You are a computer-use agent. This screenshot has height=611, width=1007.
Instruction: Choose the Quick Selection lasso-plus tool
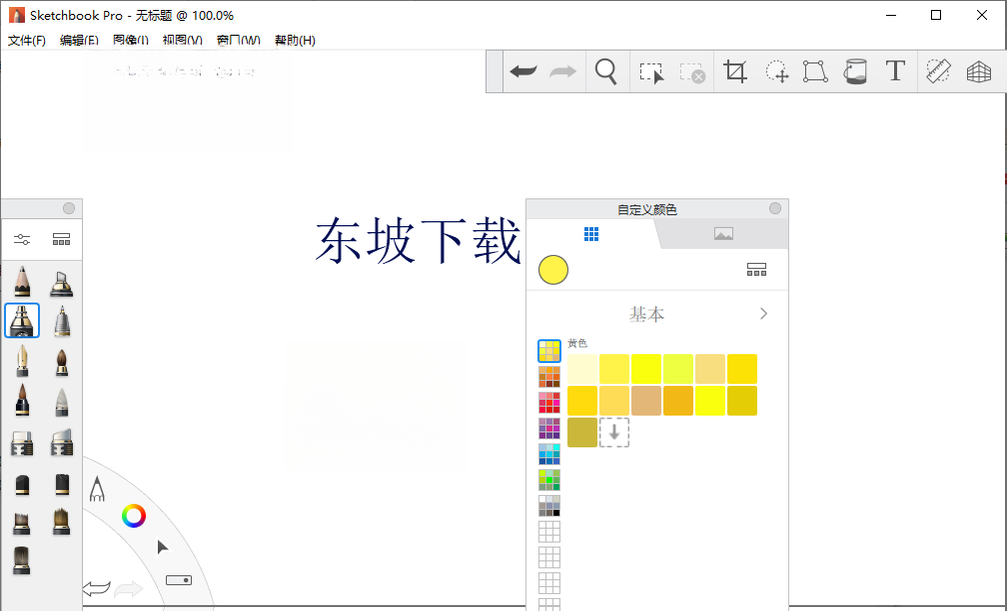tap(776, 71)
